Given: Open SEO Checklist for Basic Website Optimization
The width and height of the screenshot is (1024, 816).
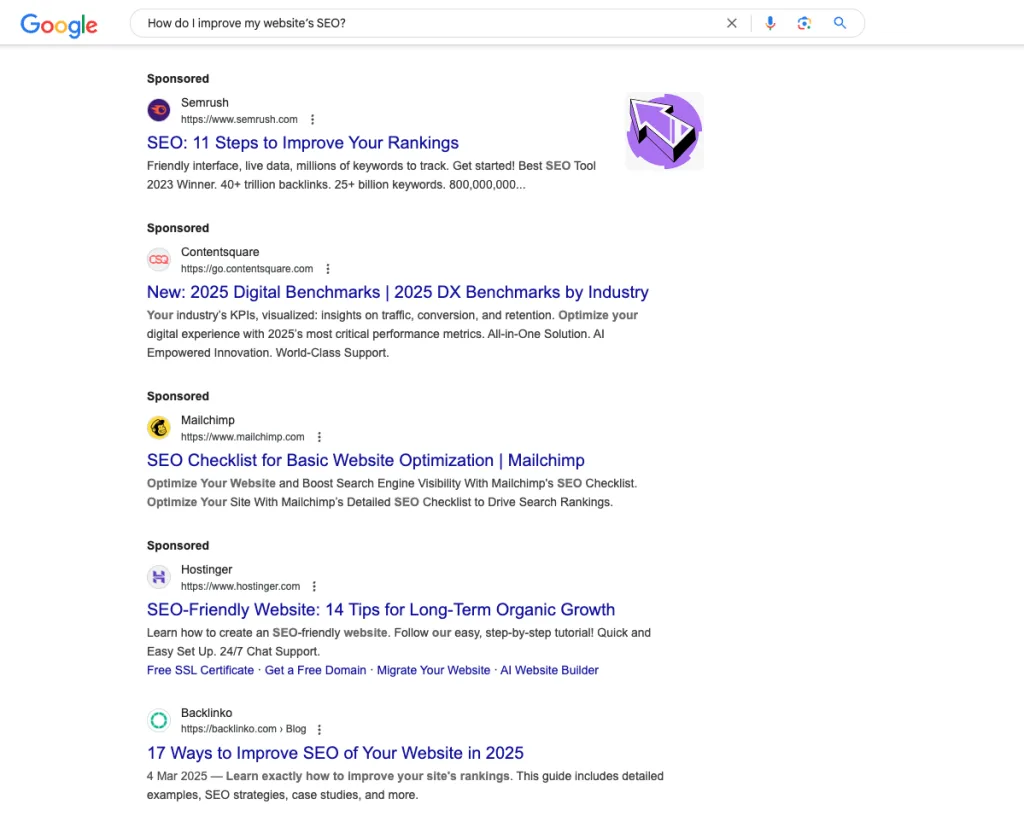Looking at the screenshot, I should coord(365,460).
